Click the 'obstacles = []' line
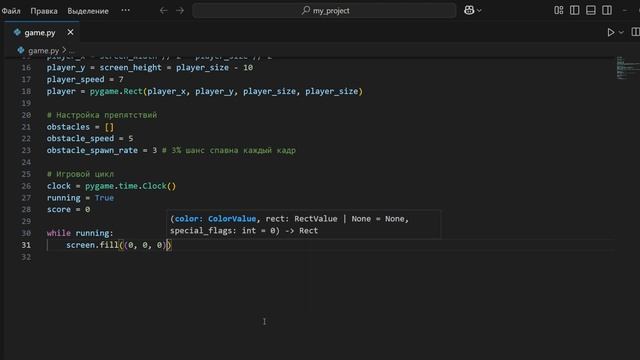The height and width of the screenshot is (360, 640). point(80,127)
